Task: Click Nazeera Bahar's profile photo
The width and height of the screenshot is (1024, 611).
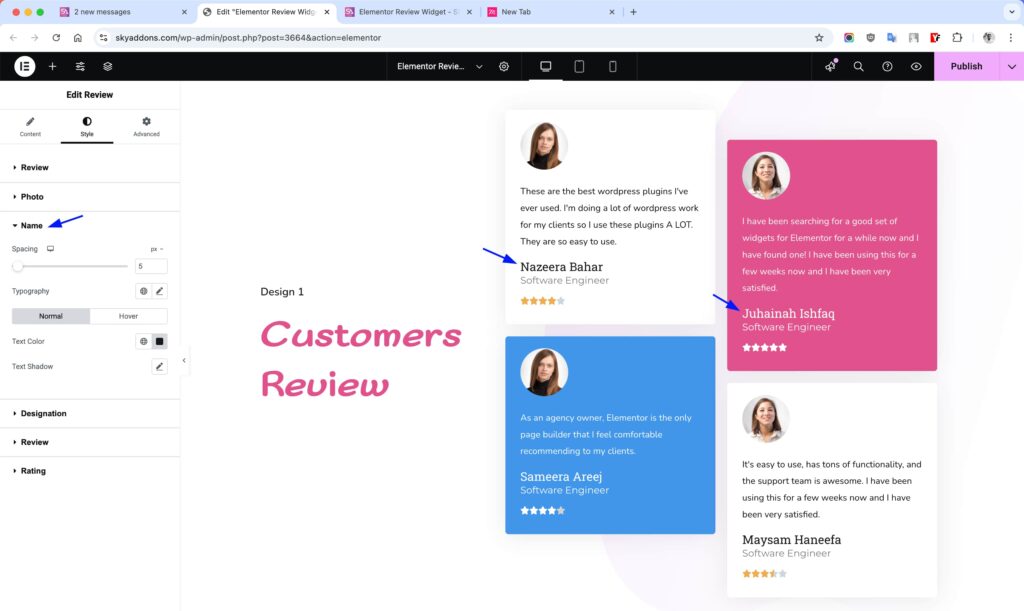Action: coord(543,146)
